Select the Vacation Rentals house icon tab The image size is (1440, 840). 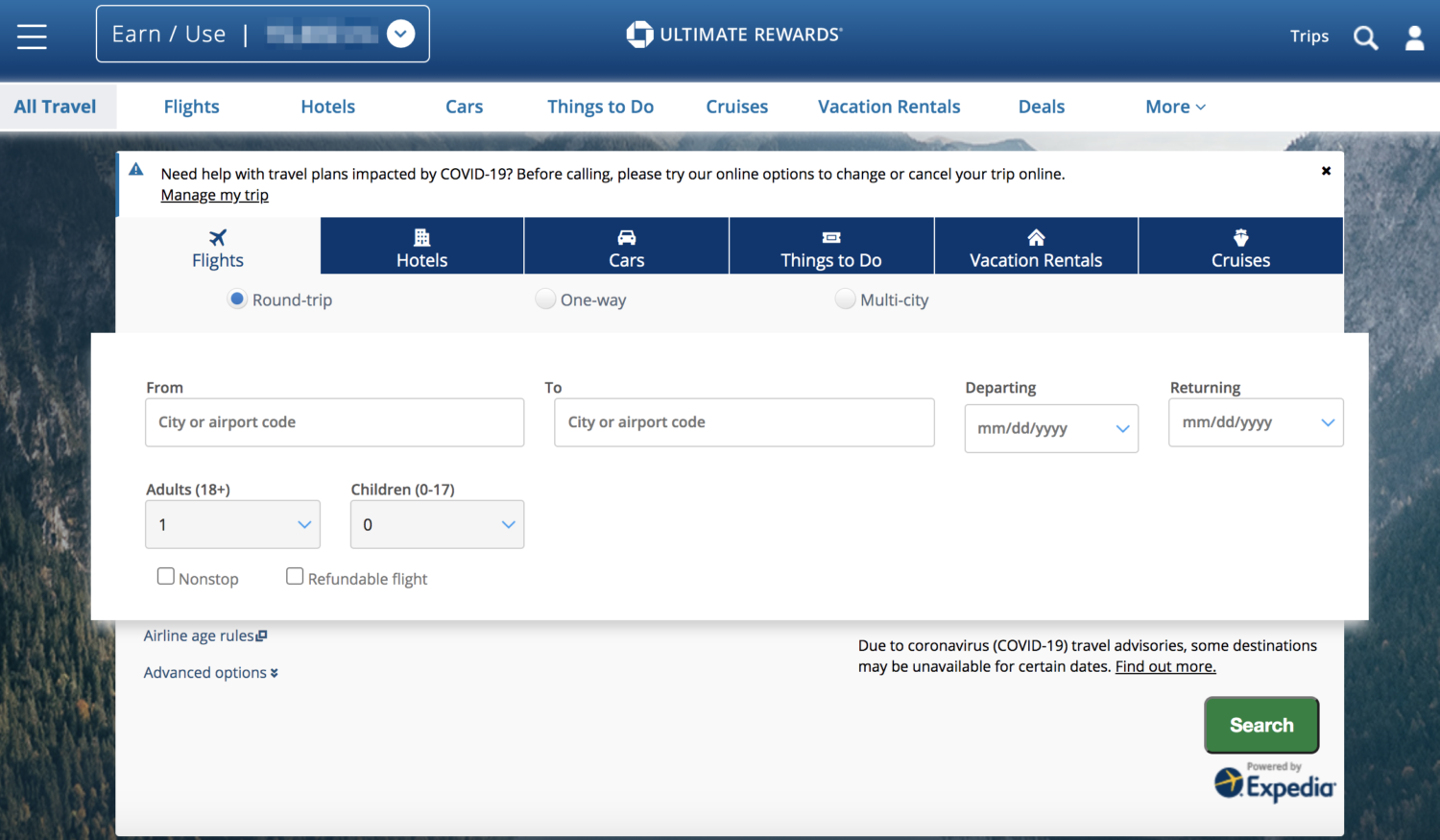pos(1035,246)
